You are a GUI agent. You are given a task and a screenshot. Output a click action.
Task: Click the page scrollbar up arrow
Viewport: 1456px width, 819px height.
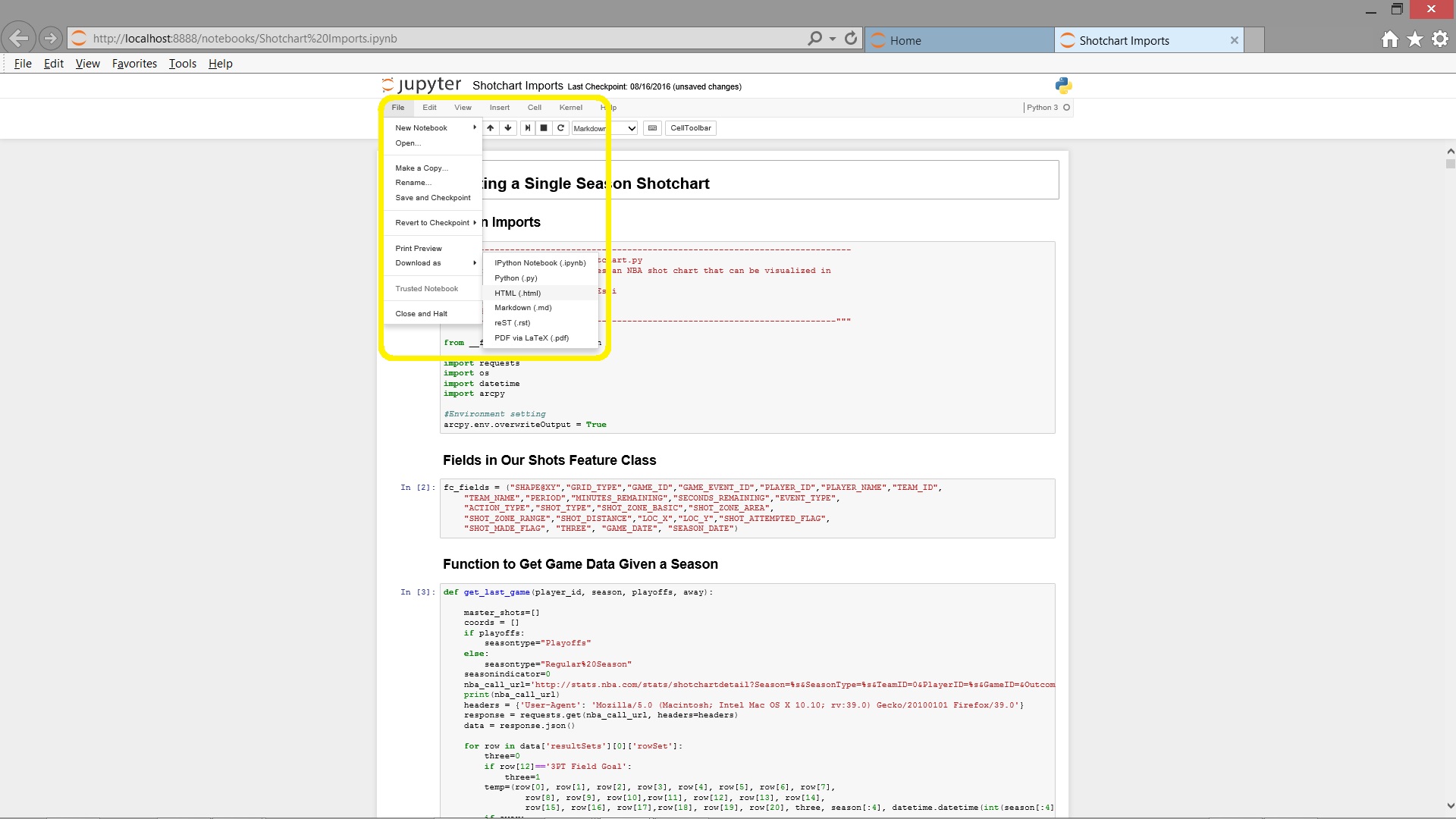(x=1450, y=152)
